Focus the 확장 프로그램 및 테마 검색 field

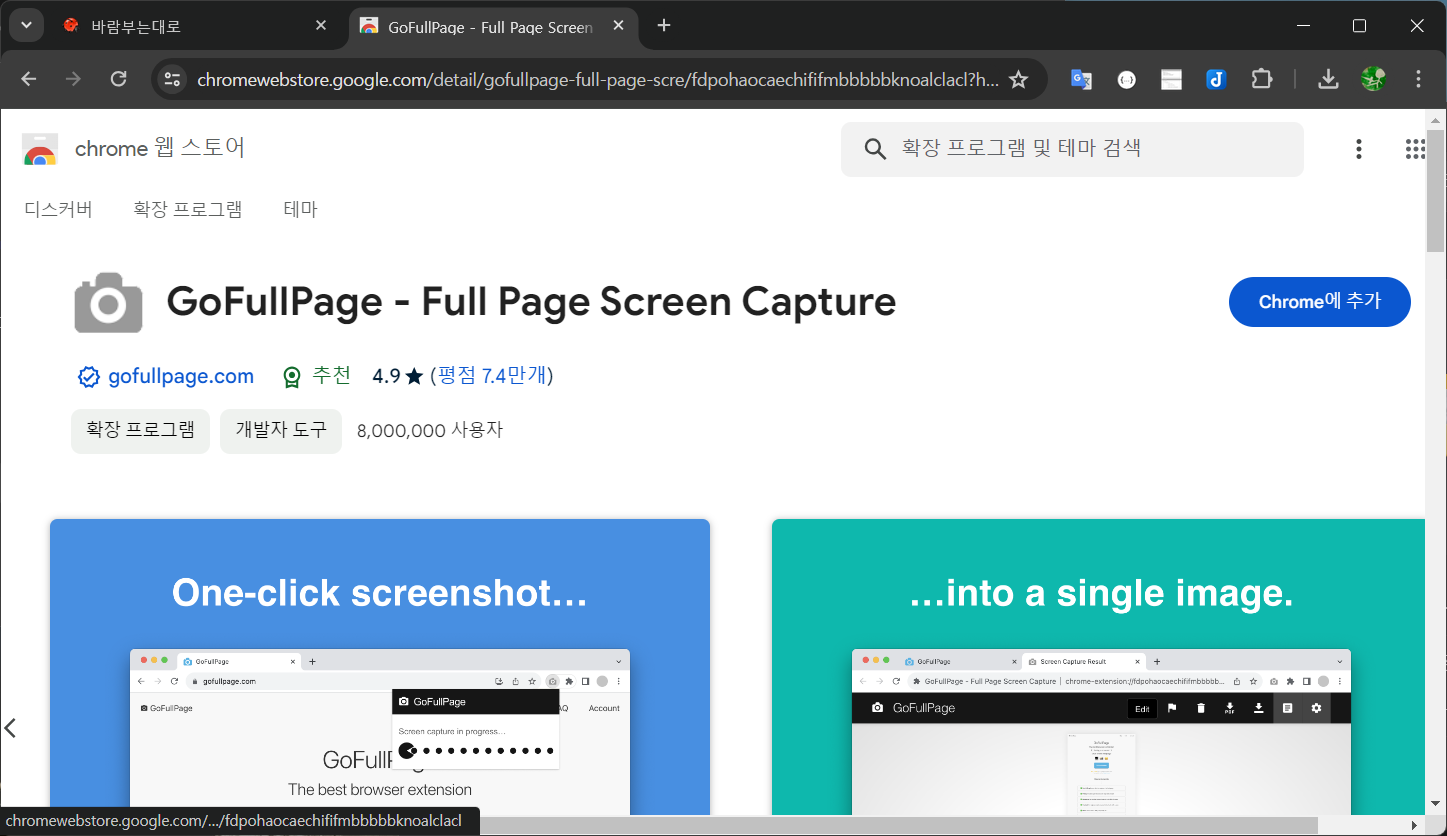pyautogui.click(x=1072, y=149)
